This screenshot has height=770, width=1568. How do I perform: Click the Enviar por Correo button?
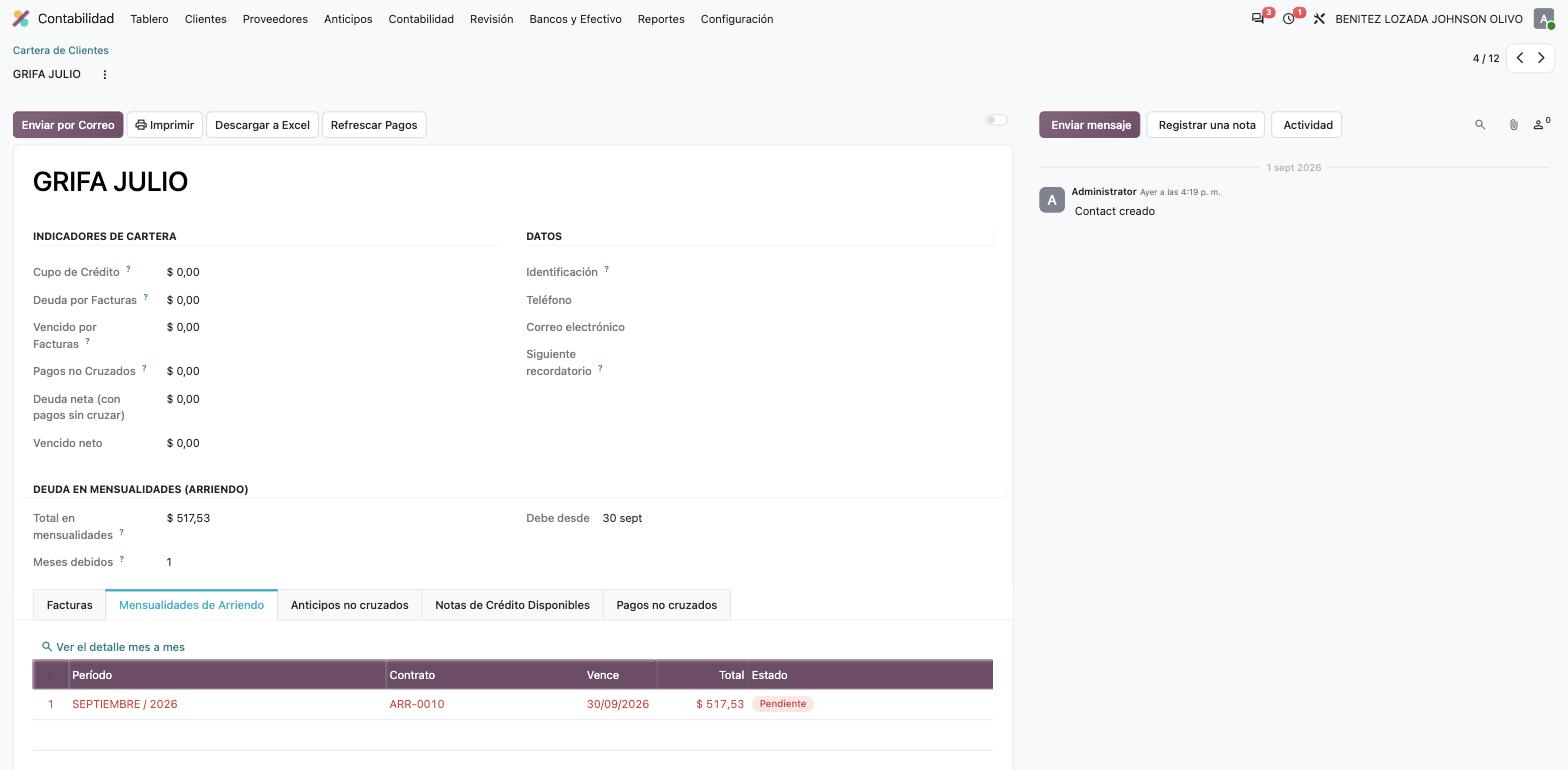click(x=68, y=125)
